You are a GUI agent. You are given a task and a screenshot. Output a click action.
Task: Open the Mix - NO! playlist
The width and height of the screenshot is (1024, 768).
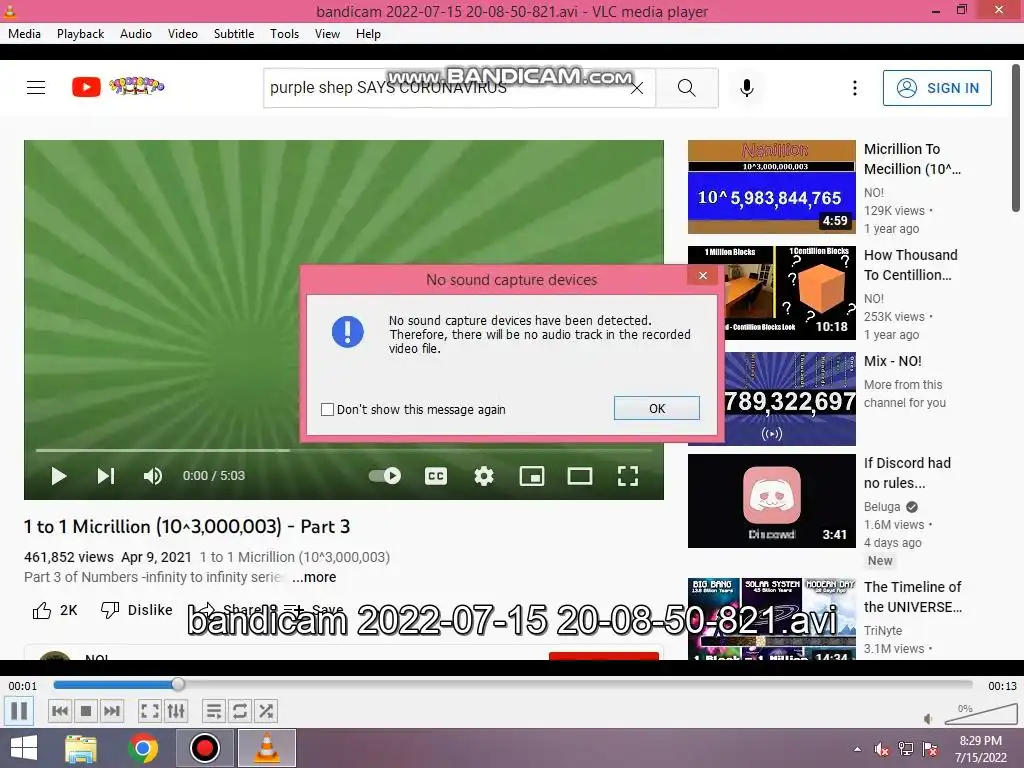click(x=893, y=361)
